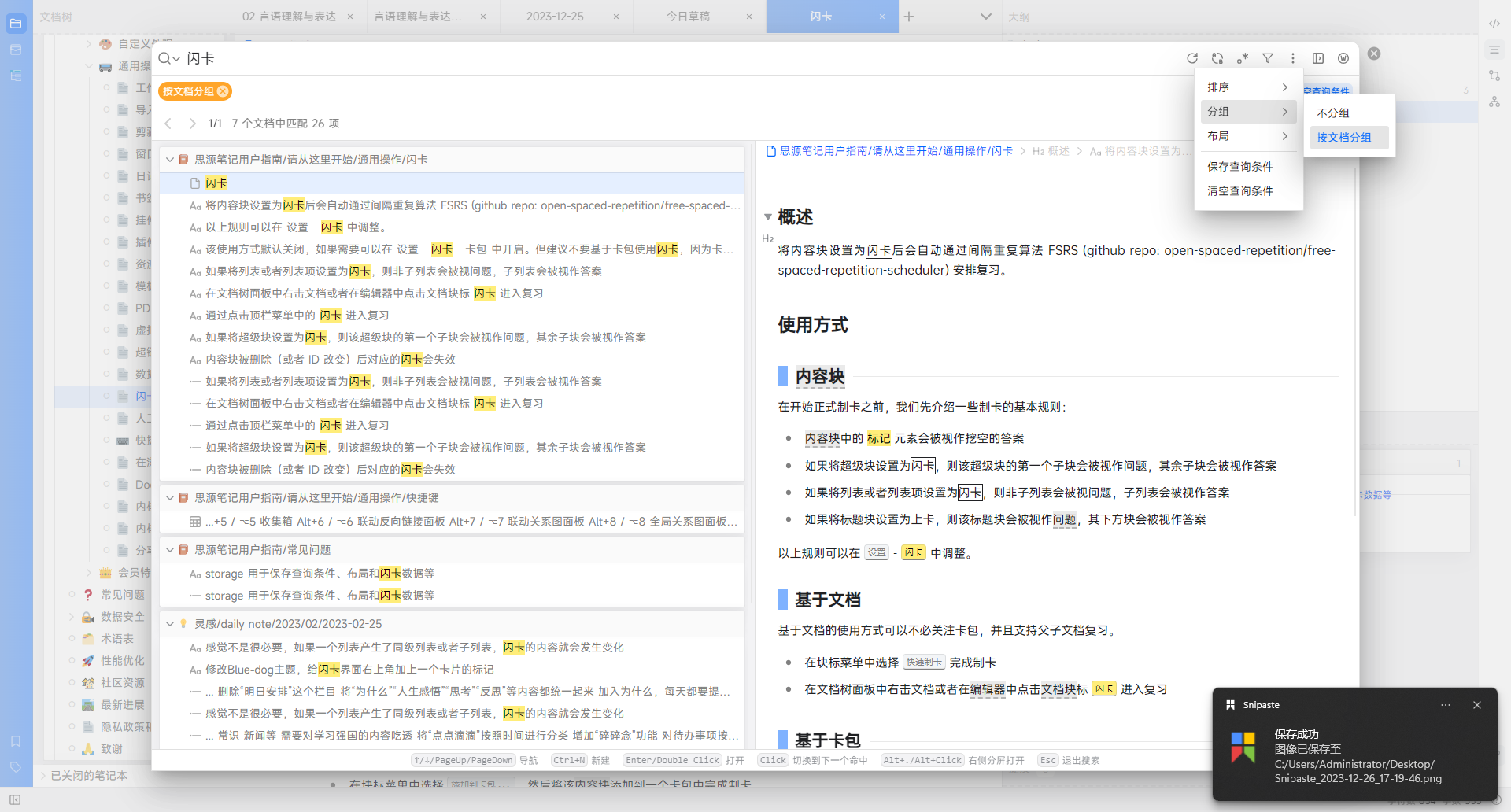Screen dimensions: 1511x812
Task: Fold the 概述 heading triangle
Action: point(768,217)
